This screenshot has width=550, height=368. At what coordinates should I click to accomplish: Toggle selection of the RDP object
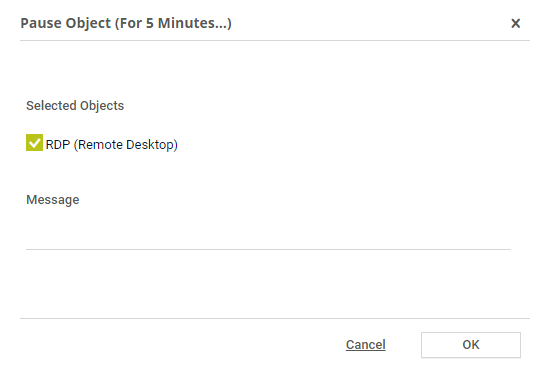tap(34, 142)
